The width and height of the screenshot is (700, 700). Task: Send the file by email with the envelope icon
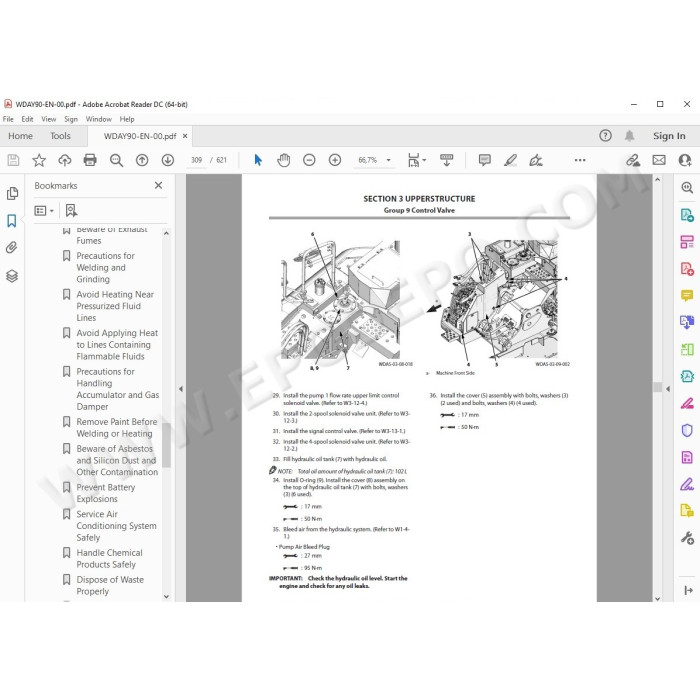659,160
